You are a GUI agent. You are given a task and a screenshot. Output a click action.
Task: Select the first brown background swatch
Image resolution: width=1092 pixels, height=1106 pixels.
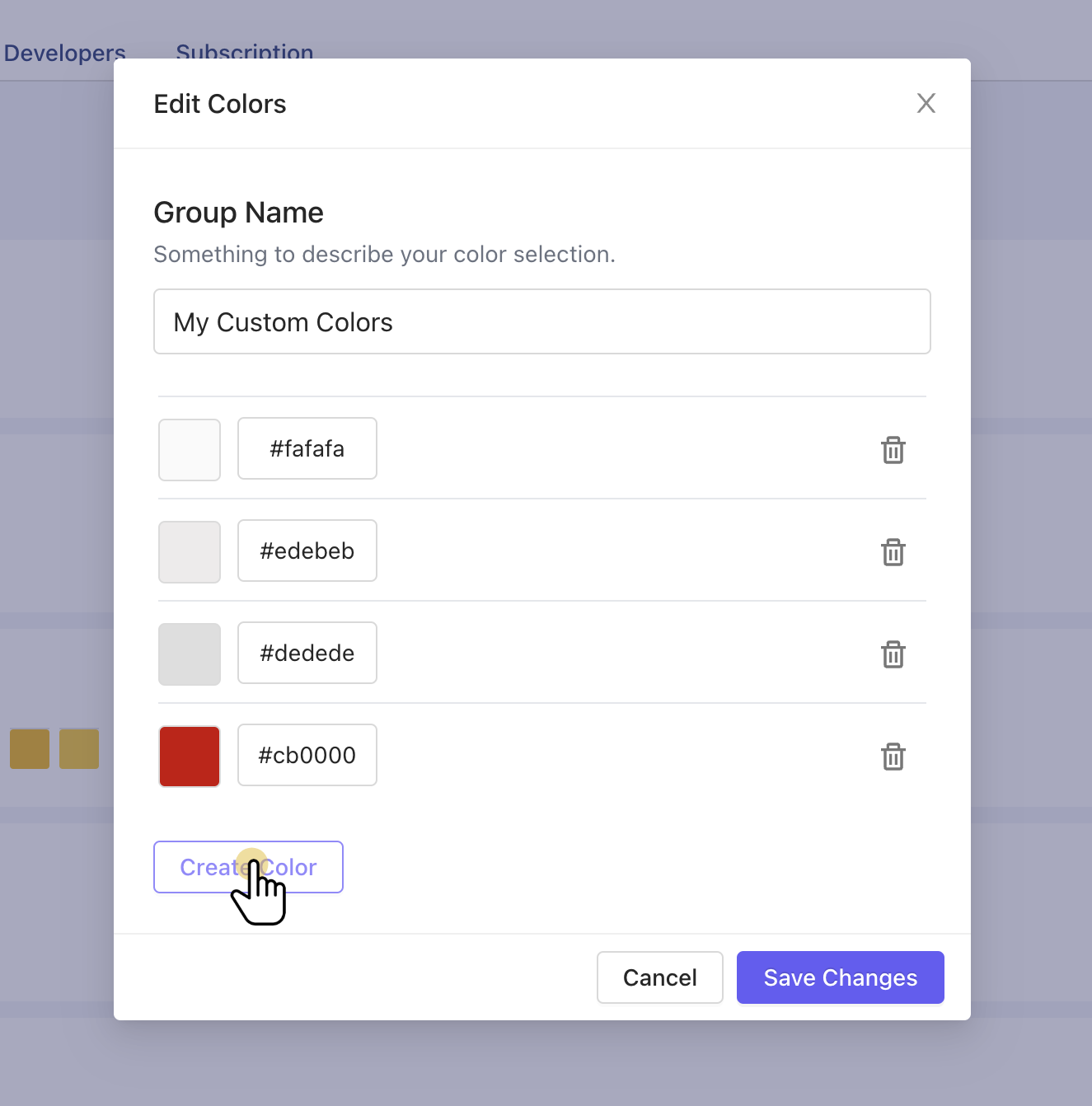(x=30, y=748)
